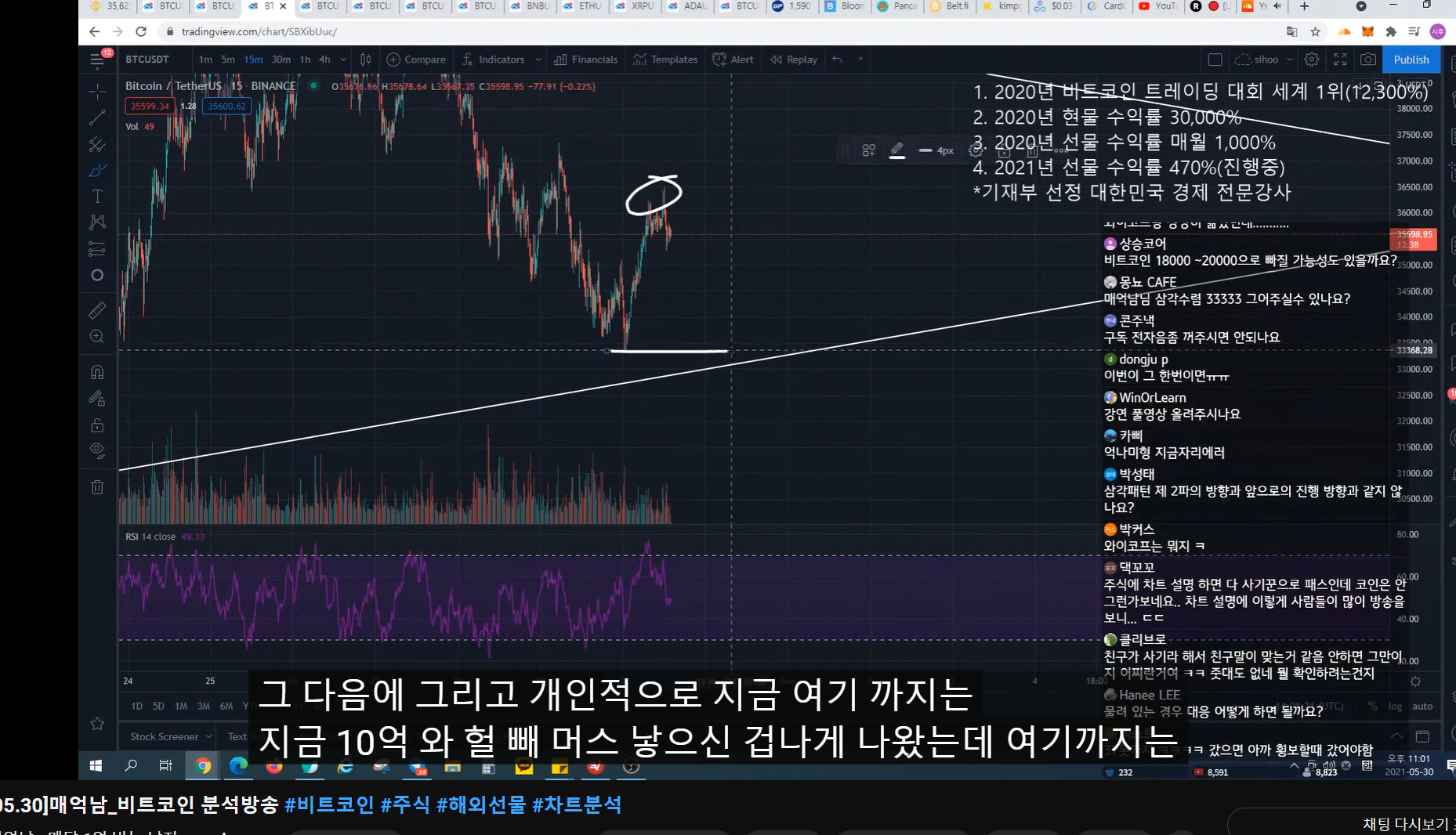
Task: Open the prediction and measurement tools
Action: [x=97, y=249]
